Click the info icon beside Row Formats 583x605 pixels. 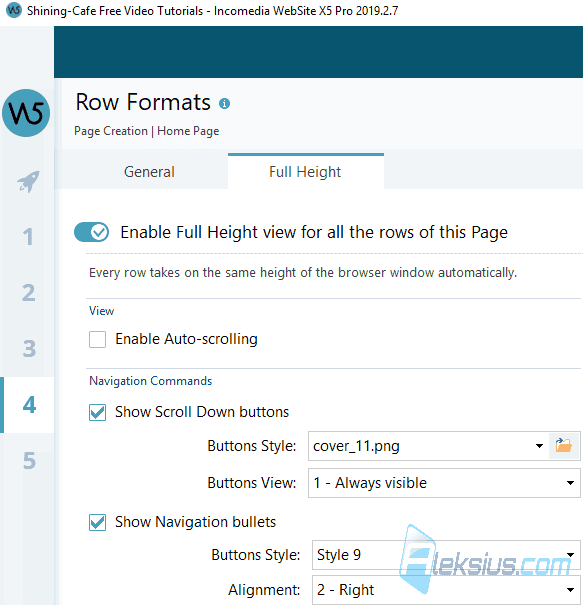[x=224, y=103]
